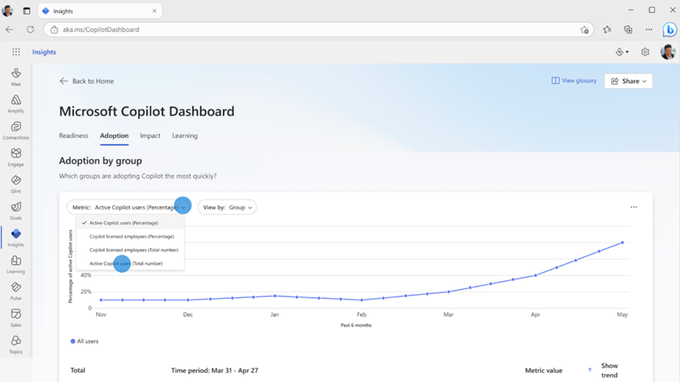Open tab actions menu icon
The width and height of the screenshot is (680, 382).
26,11
